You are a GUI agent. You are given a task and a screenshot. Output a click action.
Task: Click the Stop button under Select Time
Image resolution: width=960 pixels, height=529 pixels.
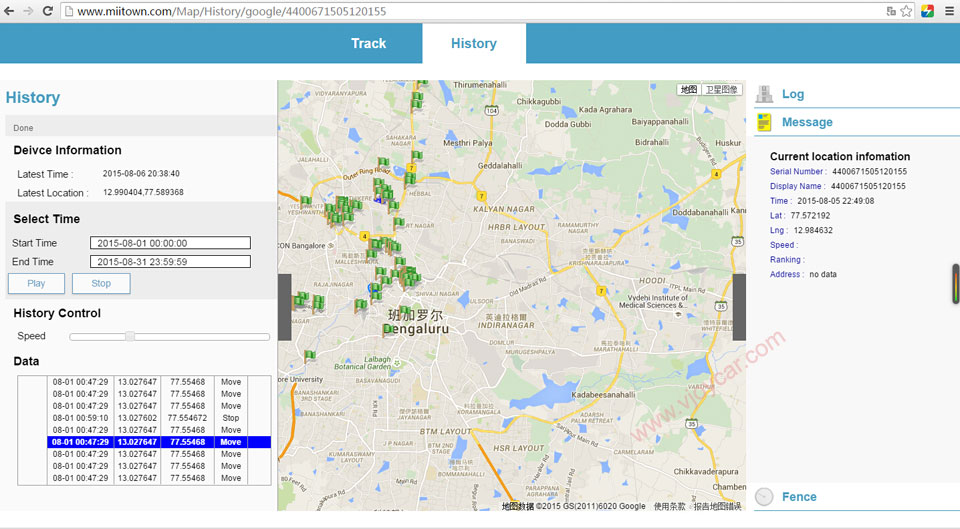point(101,283)
